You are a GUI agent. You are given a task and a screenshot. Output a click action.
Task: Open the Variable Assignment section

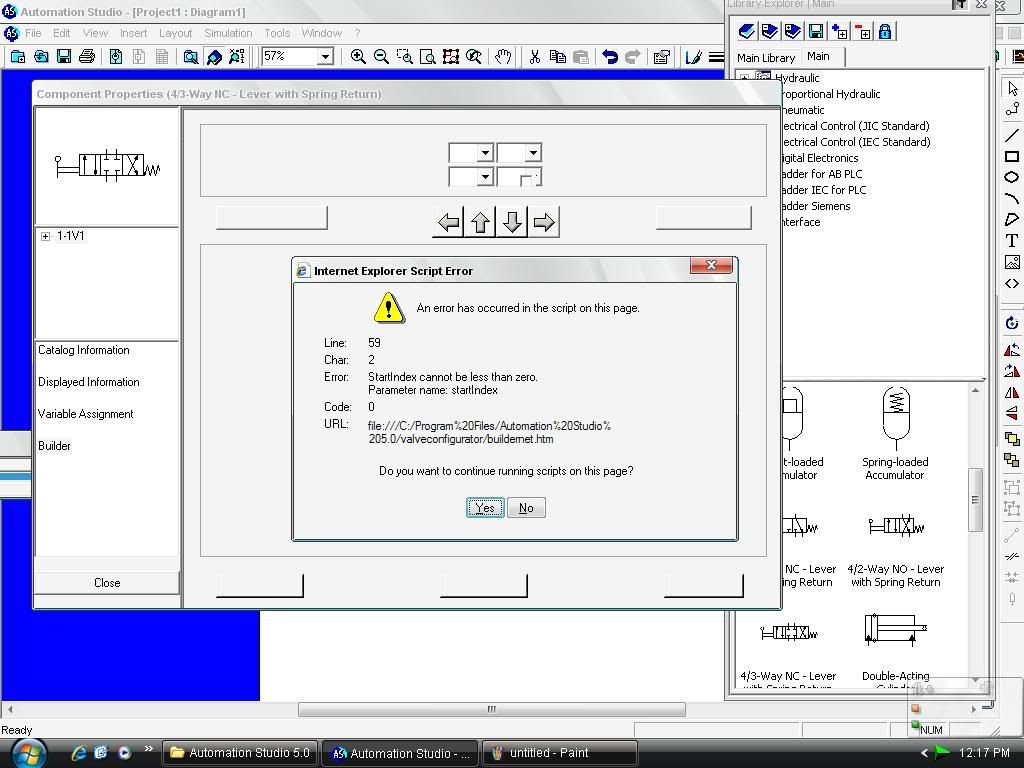(x=86, y=414)
